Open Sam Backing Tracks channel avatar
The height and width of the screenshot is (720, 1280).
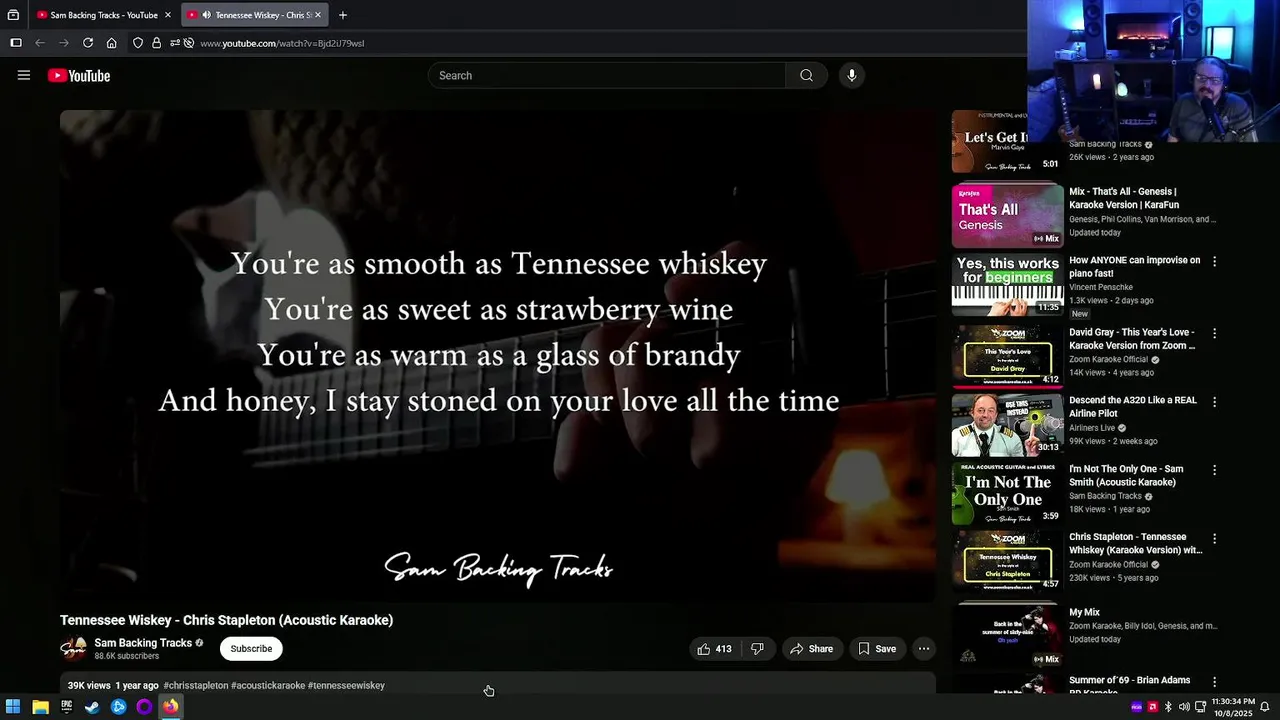pyautogui.click(x=73, y=649)
